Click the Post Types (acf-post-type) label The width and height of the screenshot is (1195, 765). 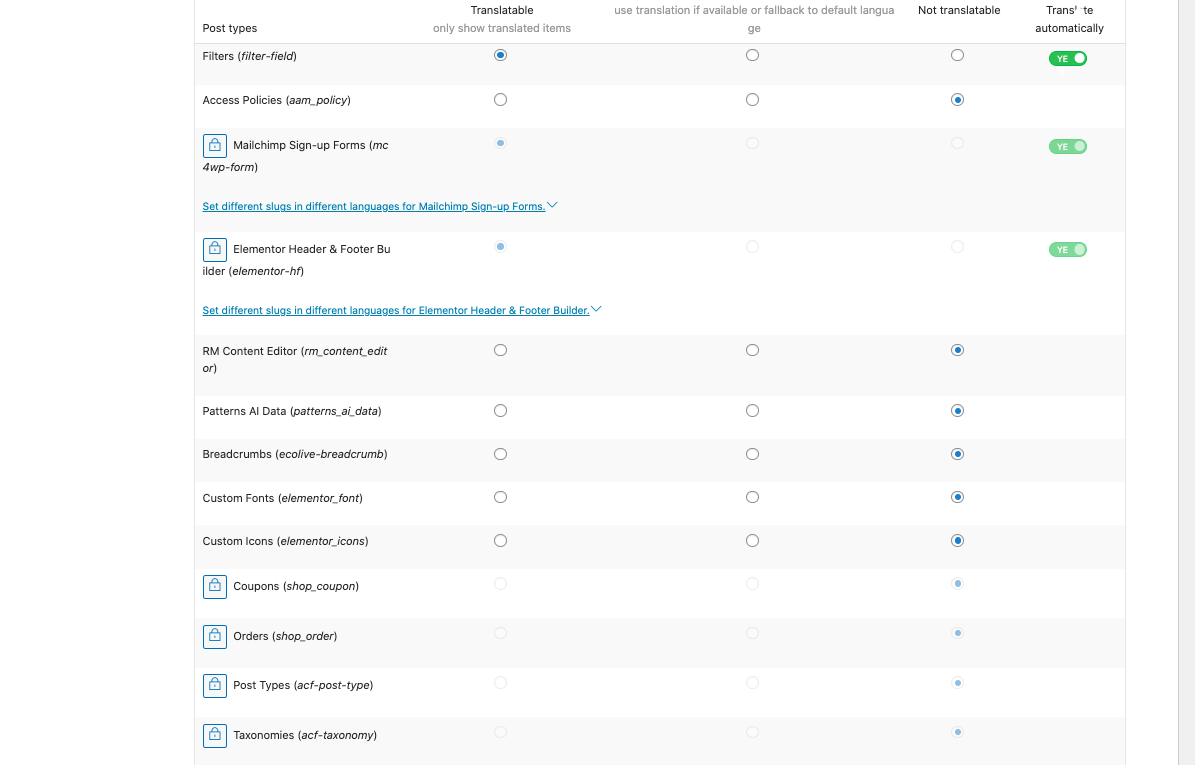pyautogui.click(x=303, y=686)
